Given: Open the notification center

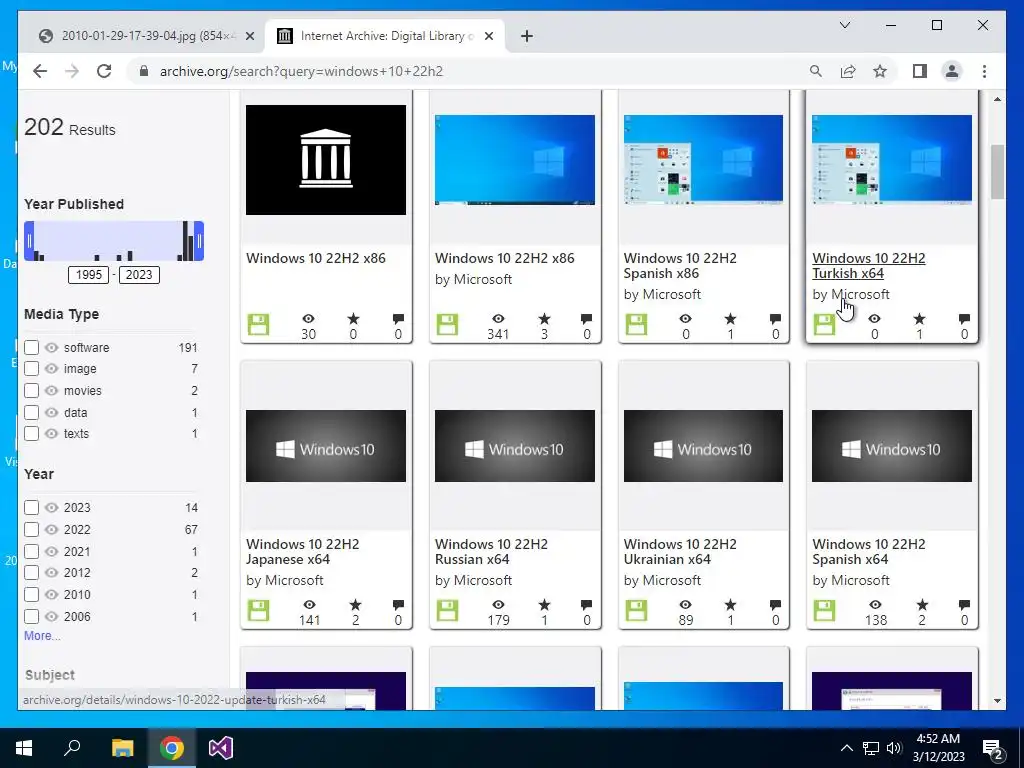Looking at the screenshot, I should coord(993,748).
